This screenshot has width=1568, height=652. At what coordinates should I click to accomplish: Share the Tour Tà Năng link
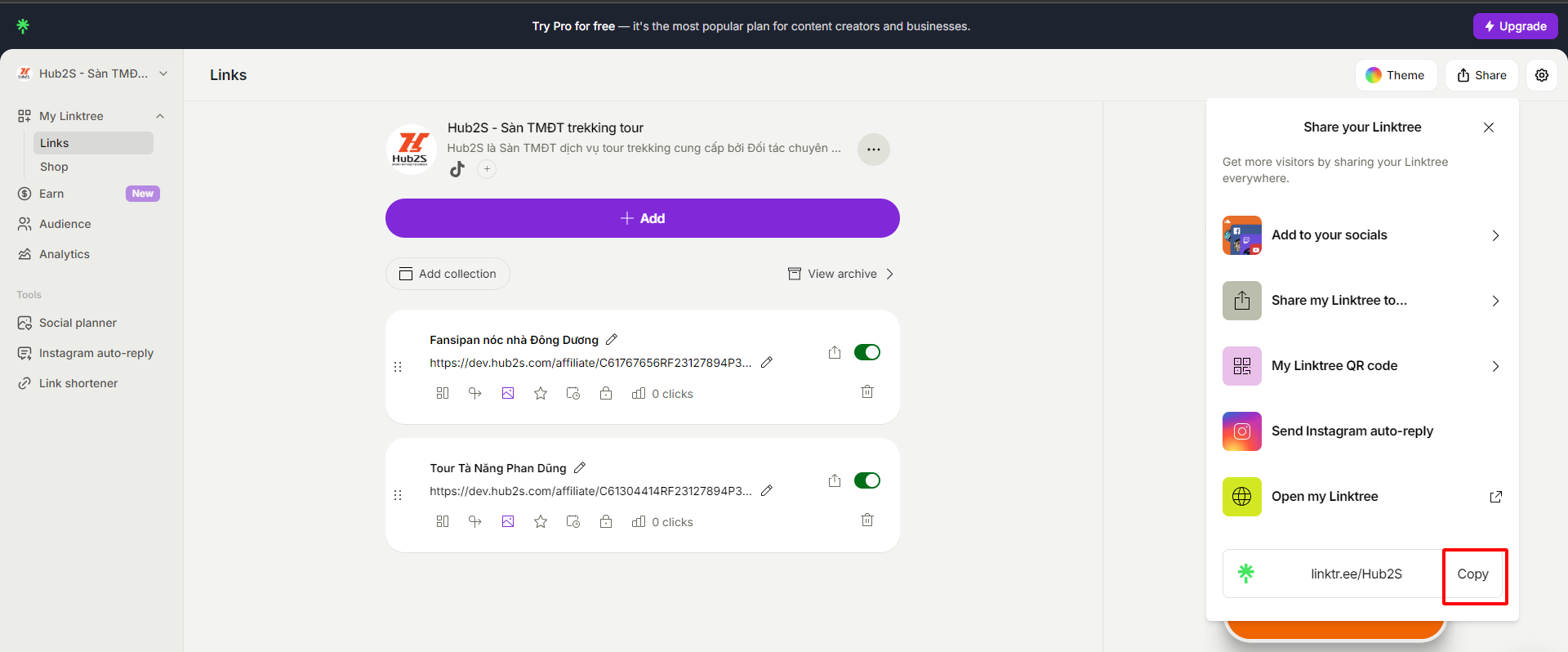(835, 480)
